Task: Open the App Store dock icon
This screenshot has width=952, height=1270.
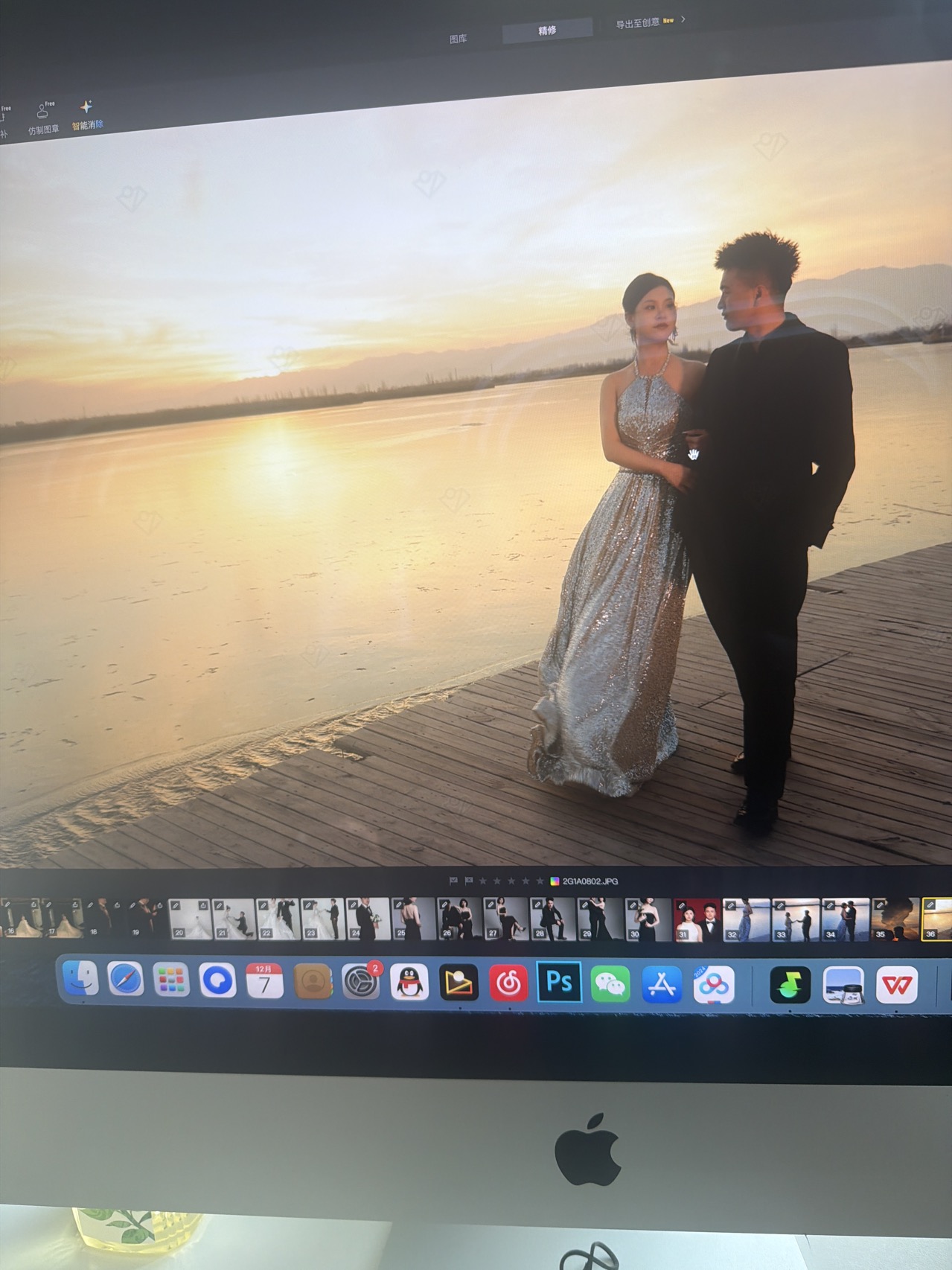Action: (x=662, y=984)
